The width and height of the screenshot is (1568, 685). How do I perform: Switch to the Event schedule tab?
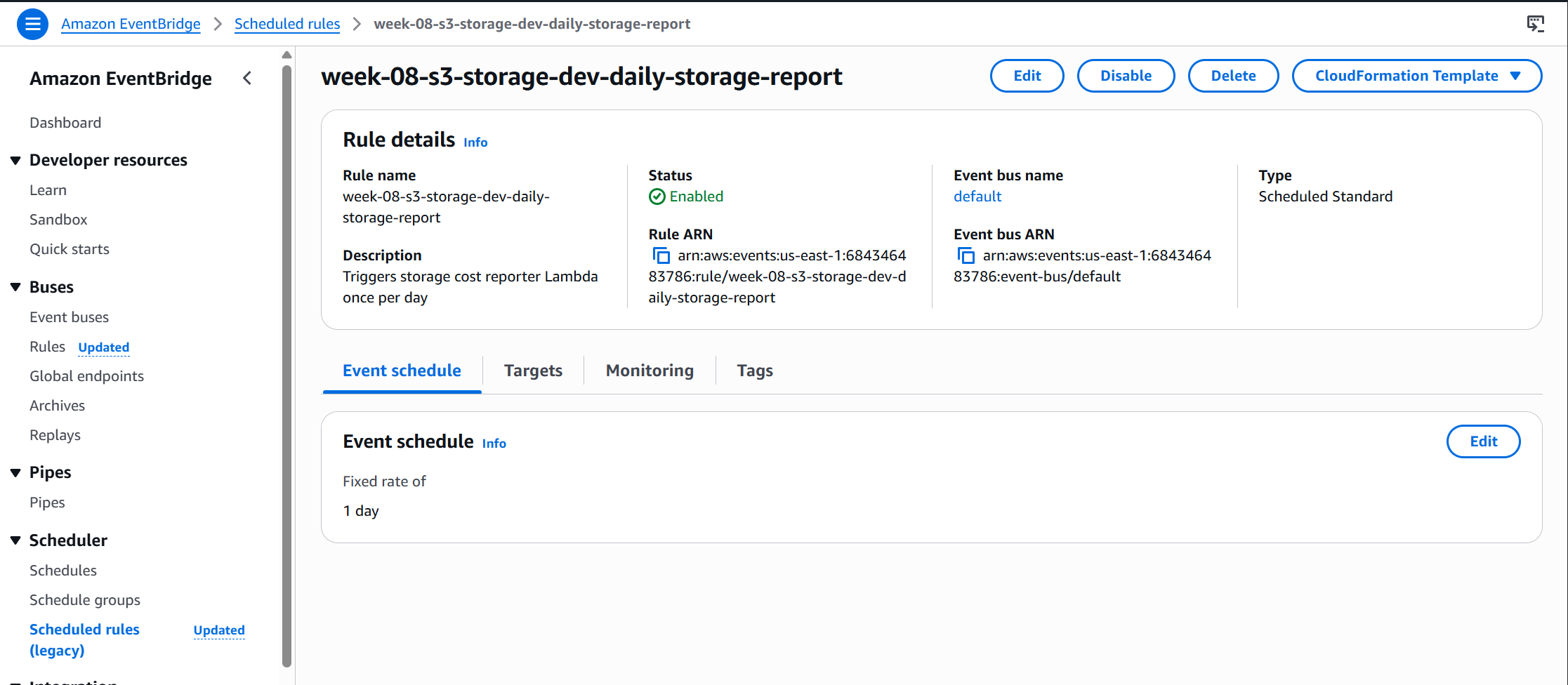(x=402, y=371)
